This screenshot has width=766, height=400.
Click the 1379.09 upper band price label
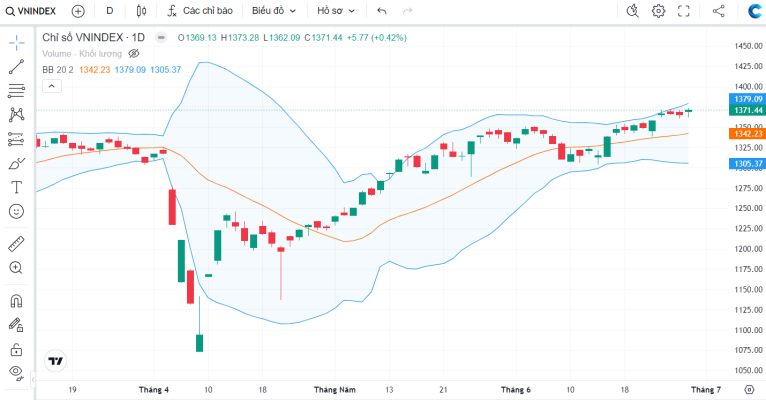[747, 99]
